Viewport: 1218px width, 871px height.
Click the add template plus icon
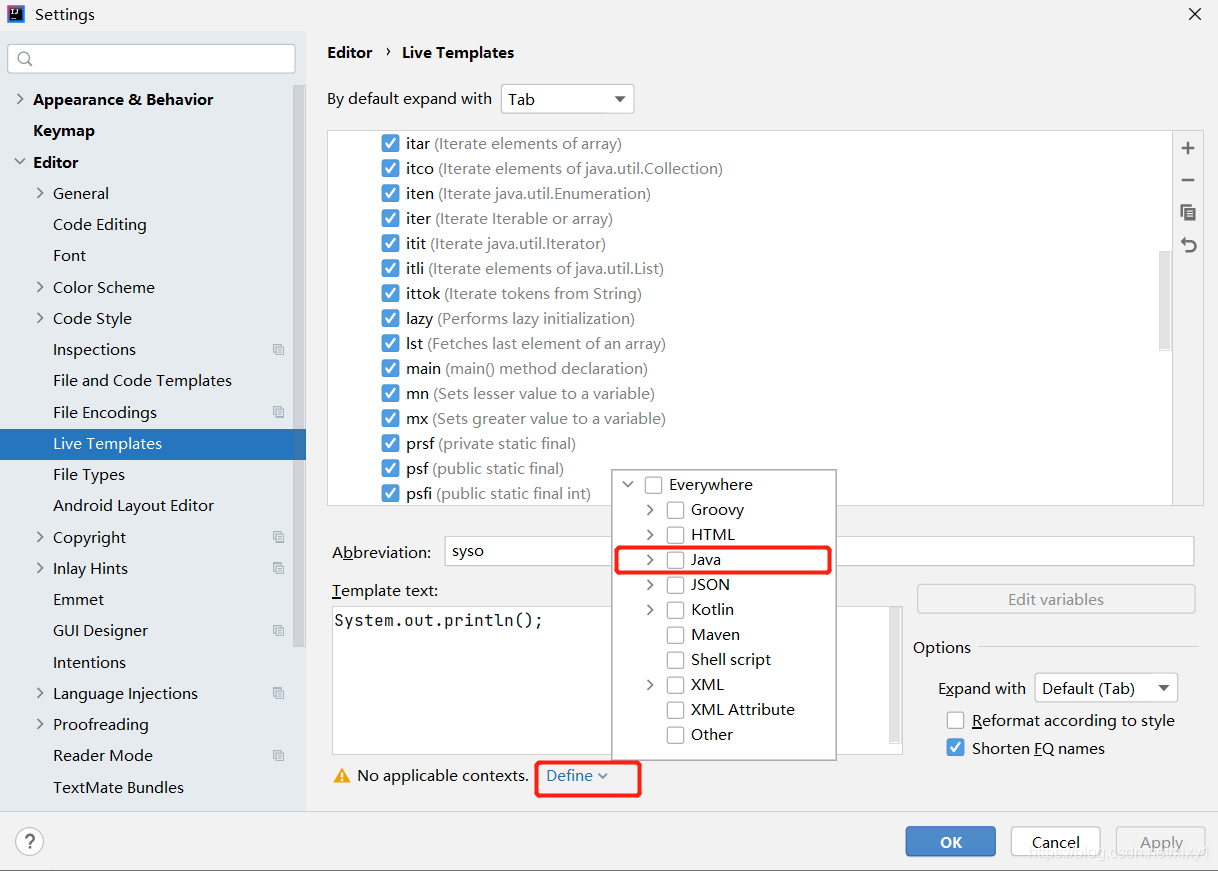point(1188,148)
